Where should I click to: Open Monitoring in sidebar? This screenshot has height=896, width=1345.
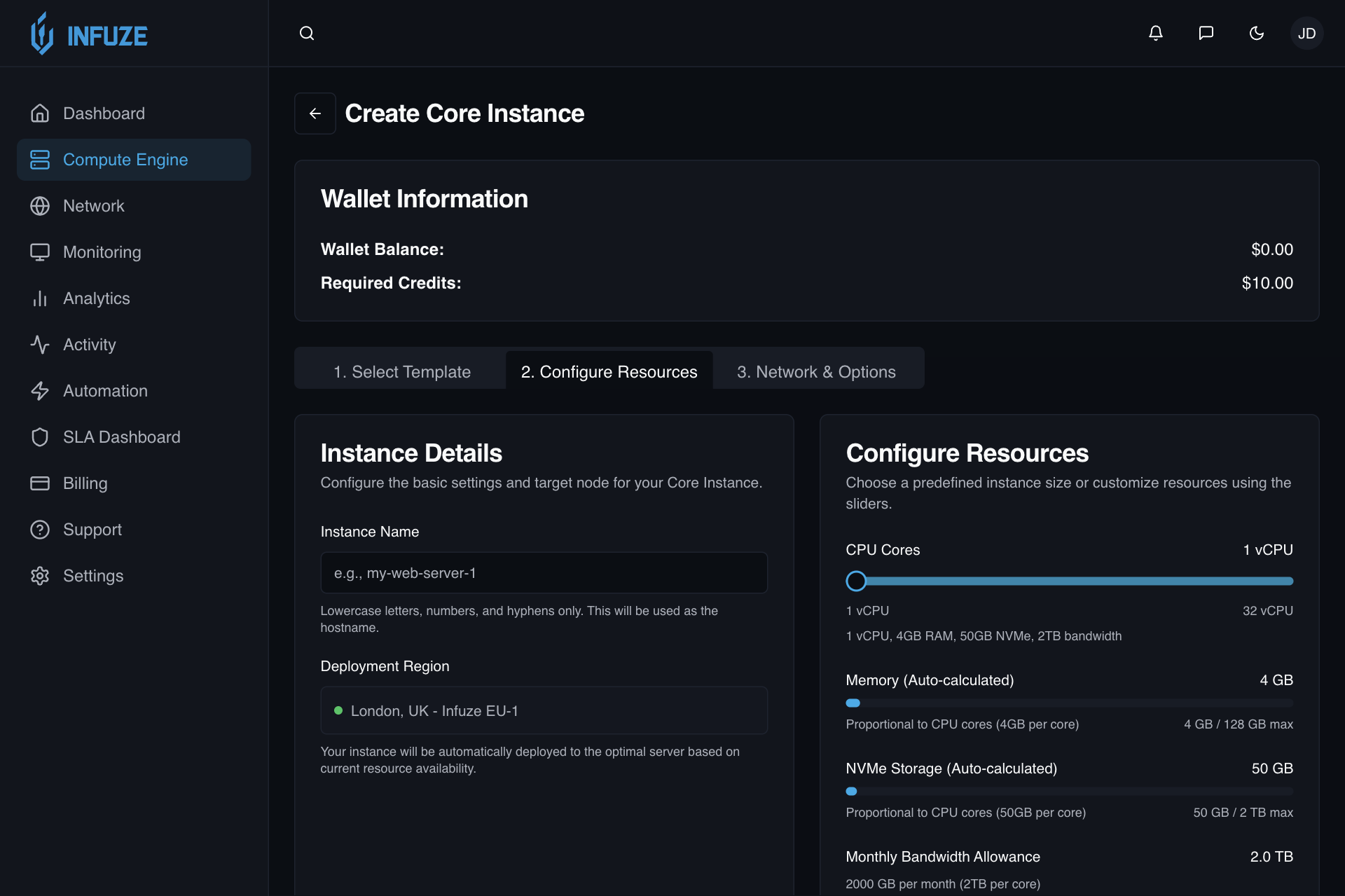pyautogui.click(x=134, y=252)
